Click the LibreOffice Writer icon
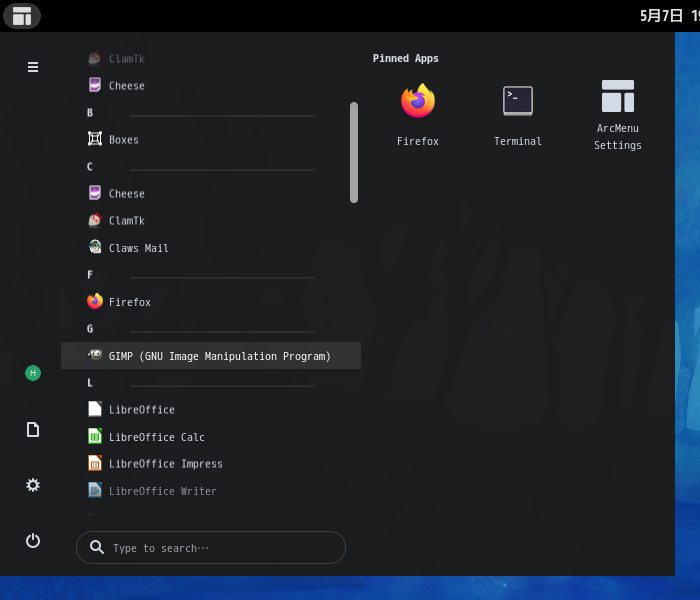The width and height of the screenshot is (700, 600). 95,490
